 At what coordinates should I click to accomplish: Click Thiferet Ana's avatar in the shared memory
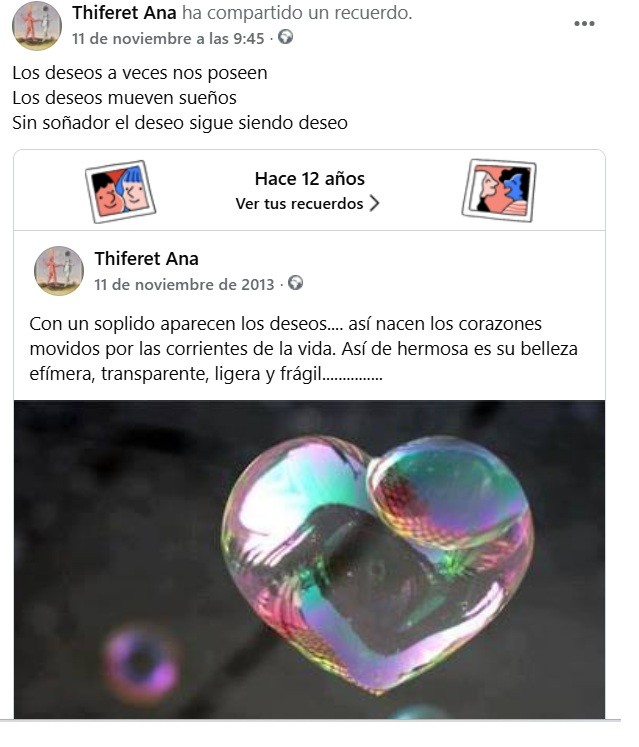[59, 271]
